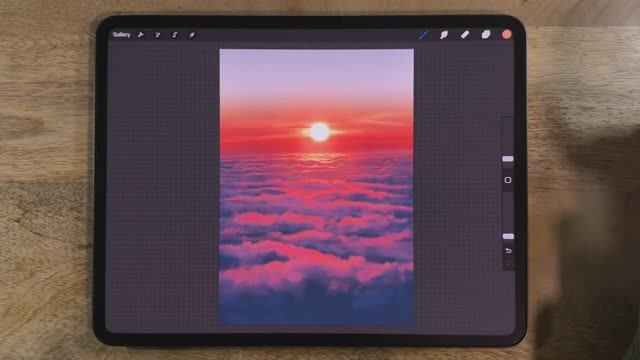The height and width of the screenshot is (360, 640).
Task: Select the Brush tool
Action: coord(424,35)
